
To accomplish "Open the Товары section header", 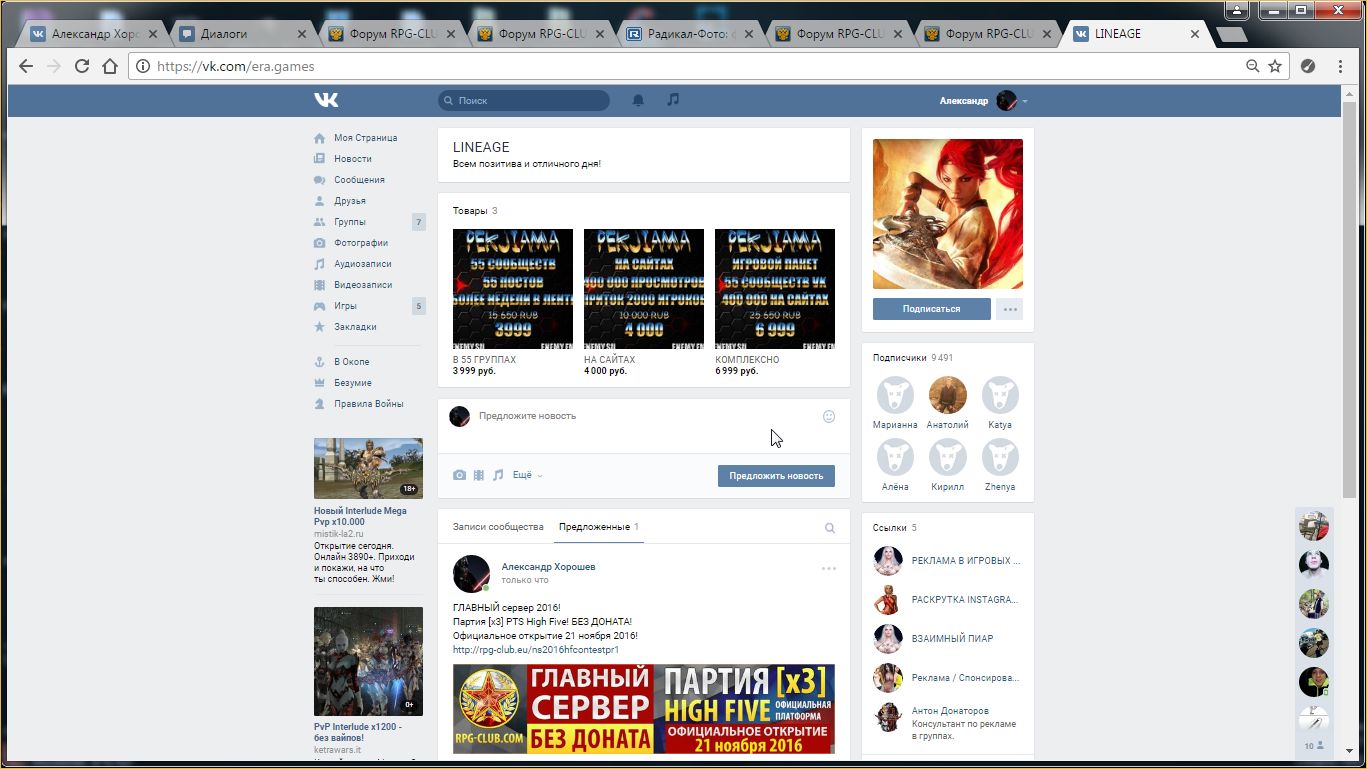I will [475, 211].
